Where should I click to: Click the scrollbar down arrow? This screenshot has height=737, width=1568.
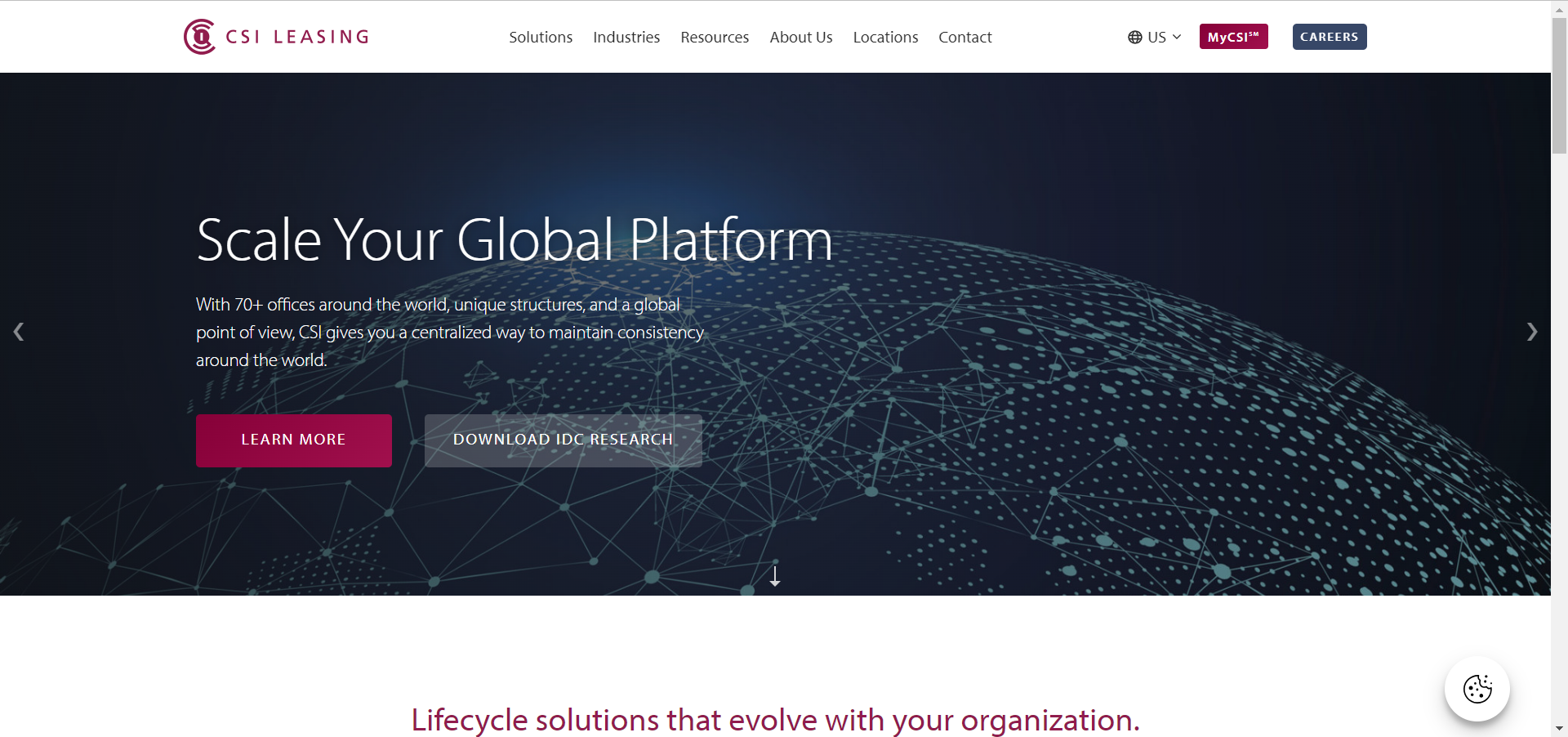click(1559, 728)
